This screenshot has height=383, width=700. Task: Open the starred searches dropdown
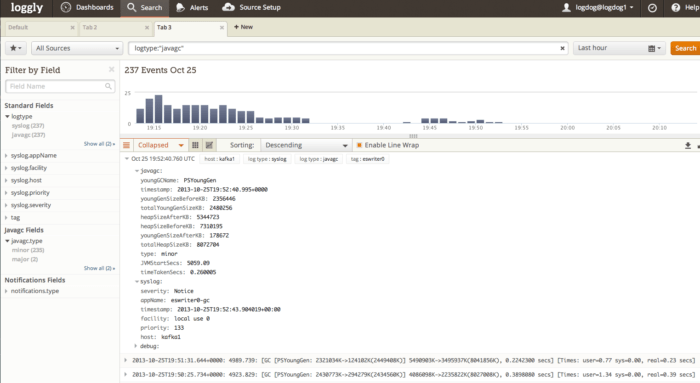(16, 48)
